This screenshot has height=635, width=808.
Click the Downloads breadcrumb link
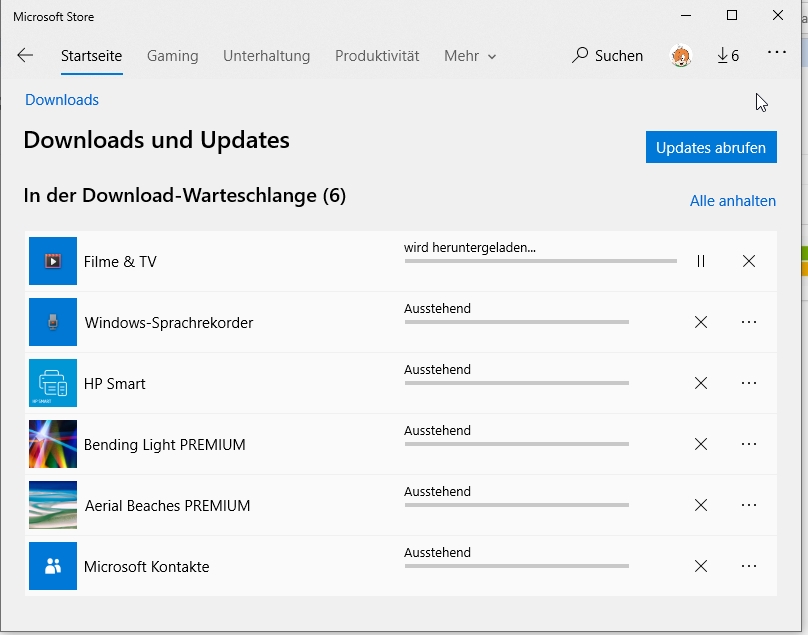coord(62,99)
